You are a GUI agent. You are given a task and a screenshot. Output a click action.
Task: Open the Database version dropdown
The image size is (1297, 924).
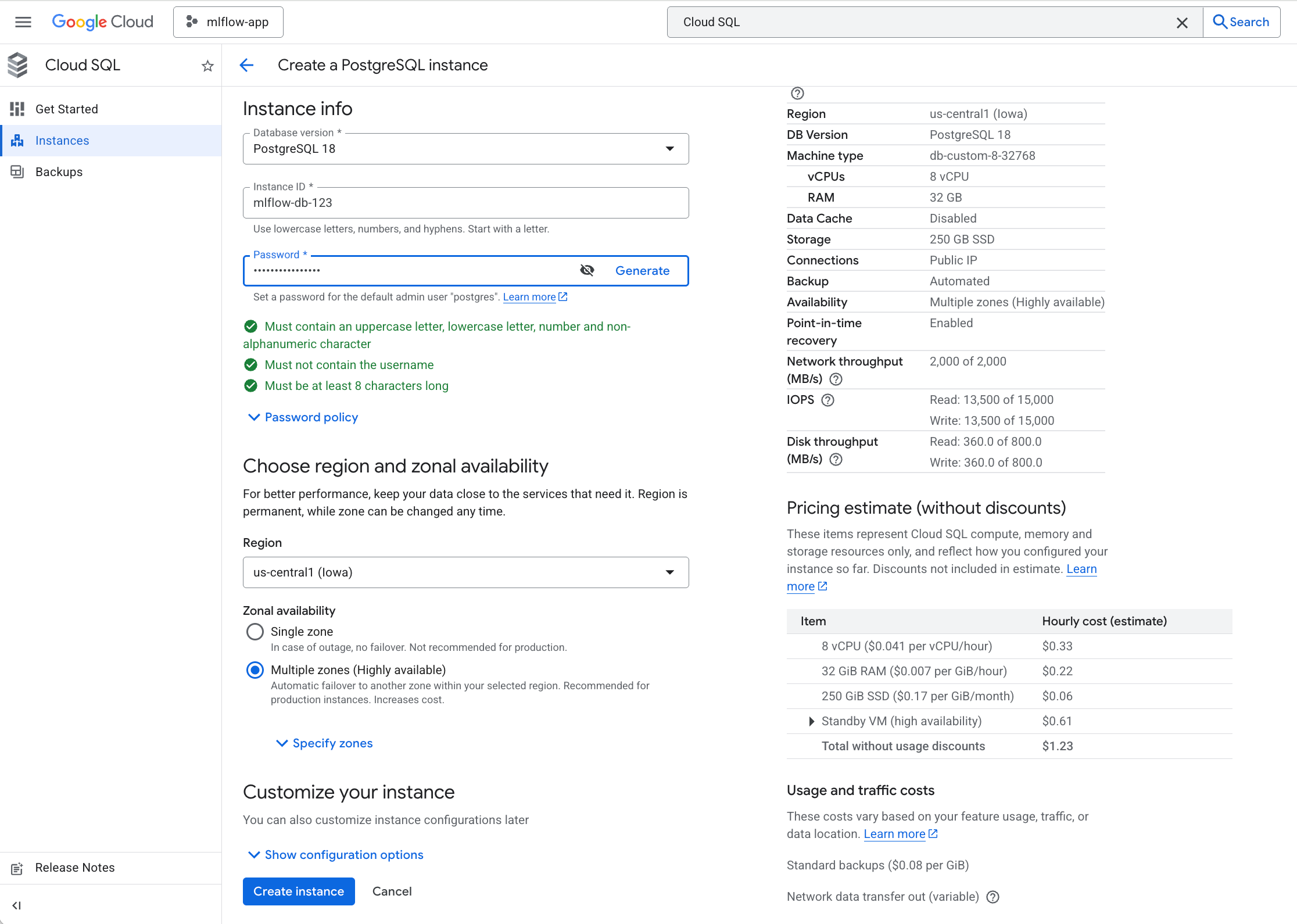pyautogui.click(x=669, y=148)
